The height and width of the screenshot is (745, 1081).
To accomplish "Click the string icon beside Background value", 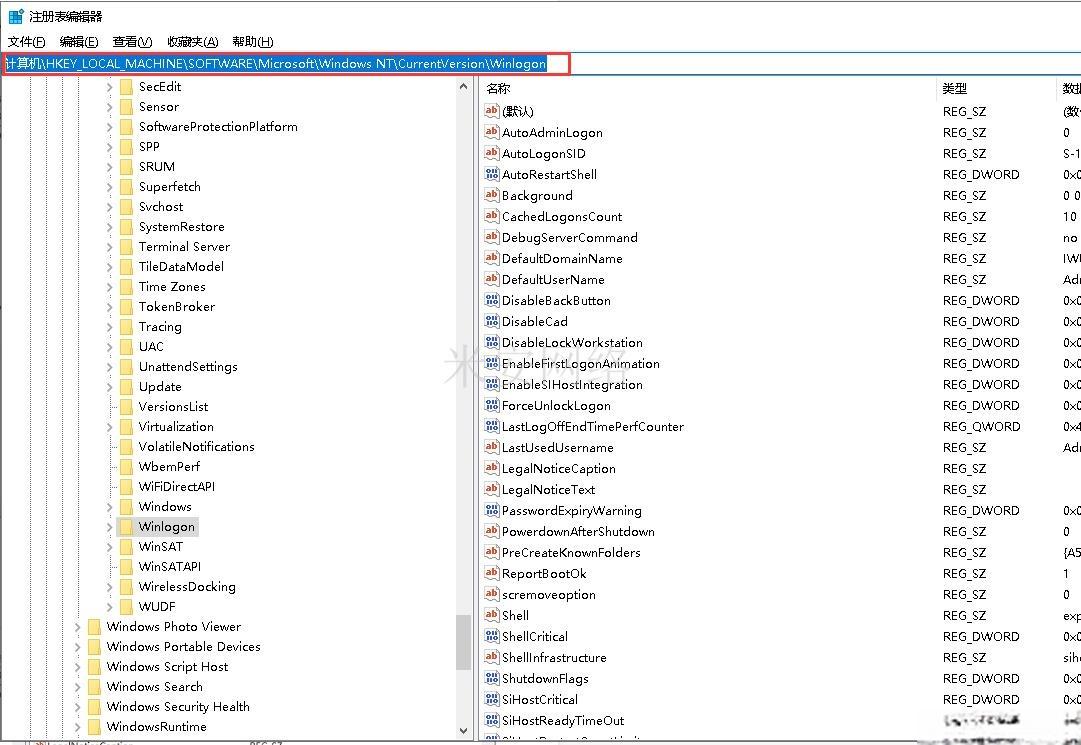I will (x=492, y=195).
